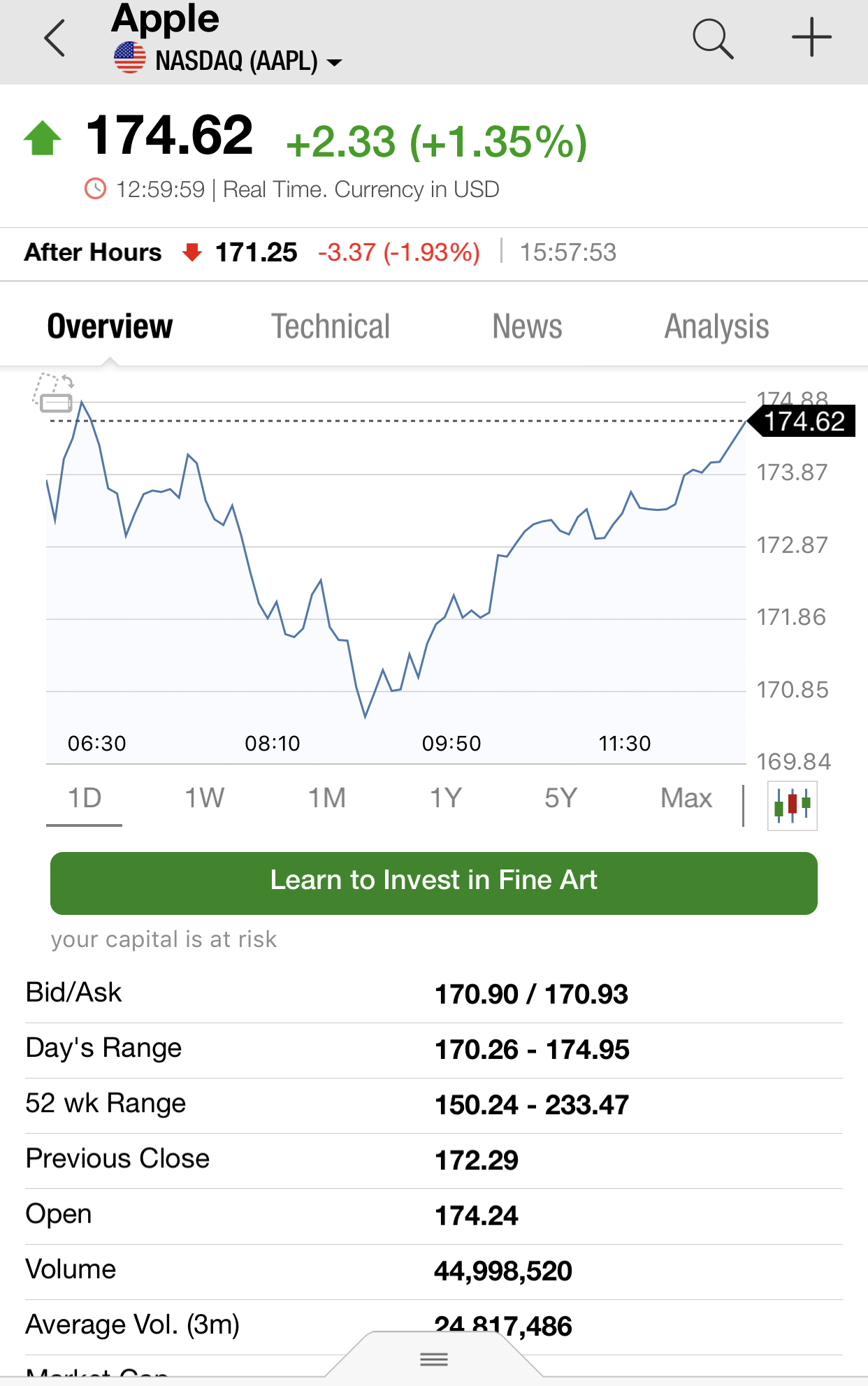Select the 5Y chart timeframe

pos(560,798)
